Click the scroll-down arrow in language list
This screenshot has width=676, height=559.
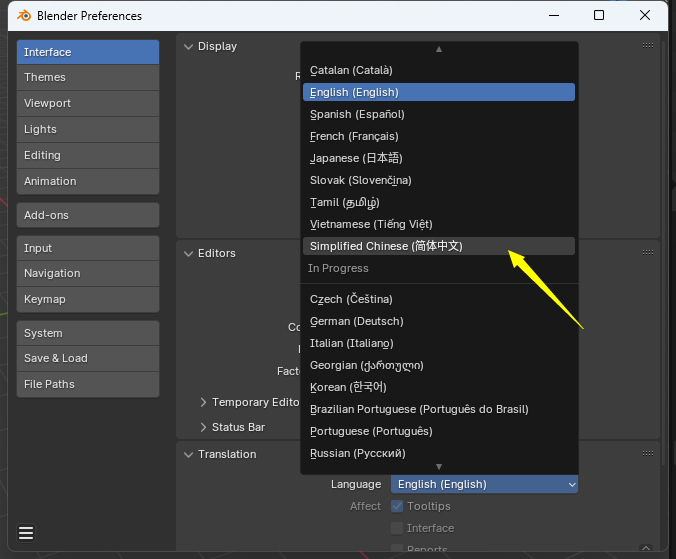(438, 466)
